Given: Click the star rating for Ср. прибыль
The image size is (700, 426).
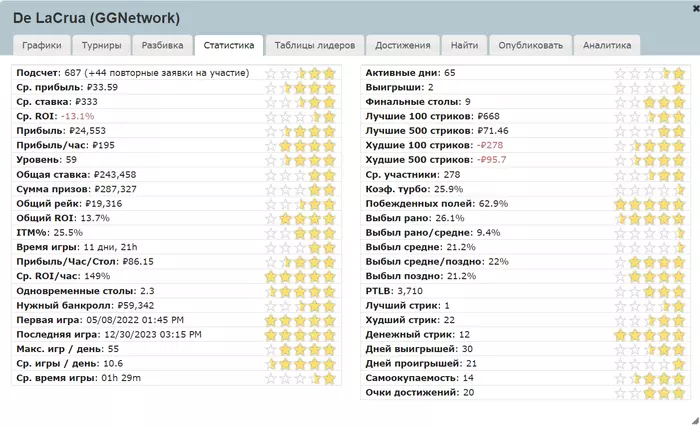Looking at the screenshot, I should click(x=300, y=88).
